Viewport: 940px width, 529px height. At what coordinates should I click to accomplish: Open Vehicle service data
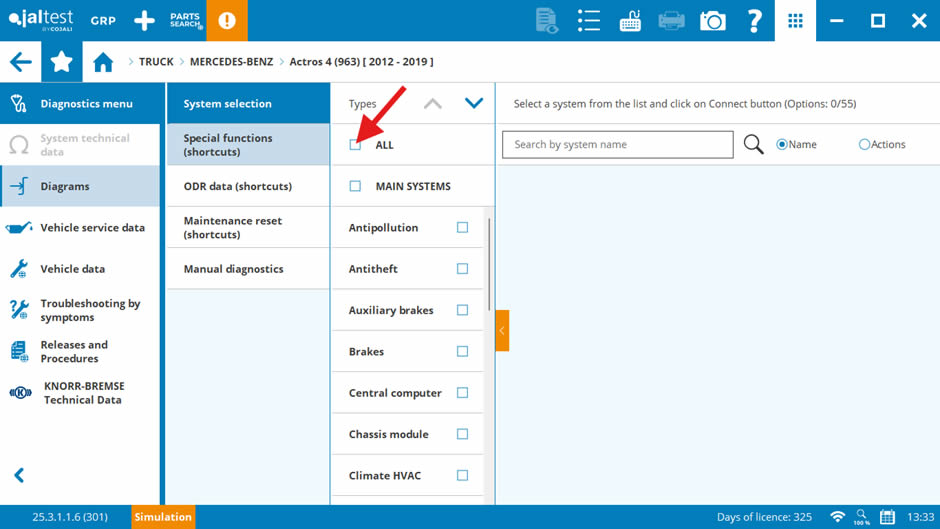80,227
